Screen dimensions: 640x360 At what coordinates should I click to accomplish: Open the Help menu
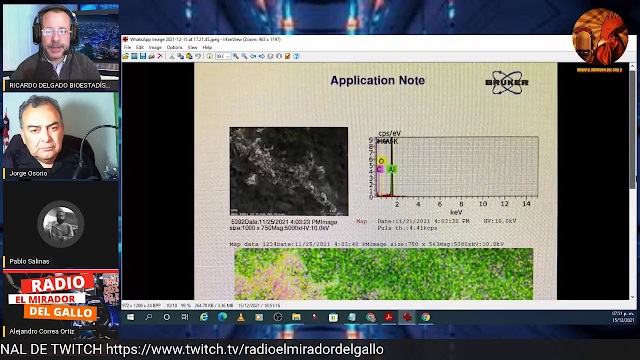[207, 47]
